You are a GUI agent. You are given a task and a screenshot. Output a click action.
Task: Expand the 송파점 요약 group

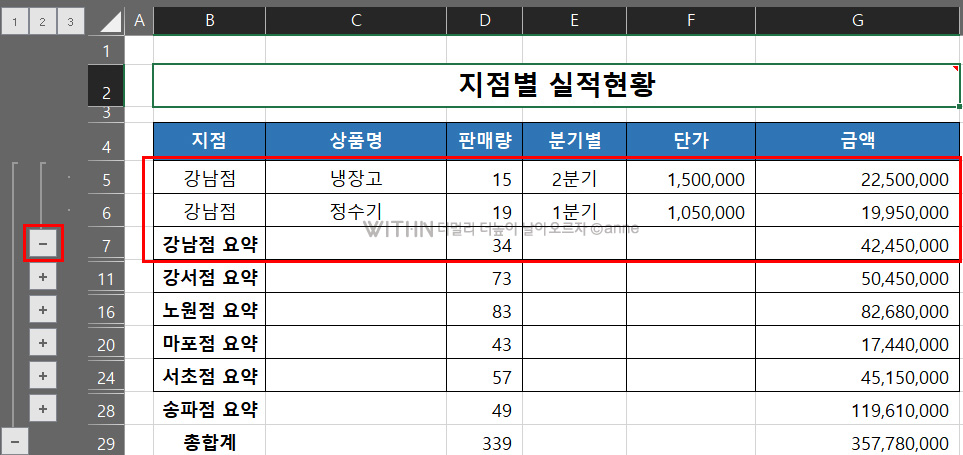(43, 408)
